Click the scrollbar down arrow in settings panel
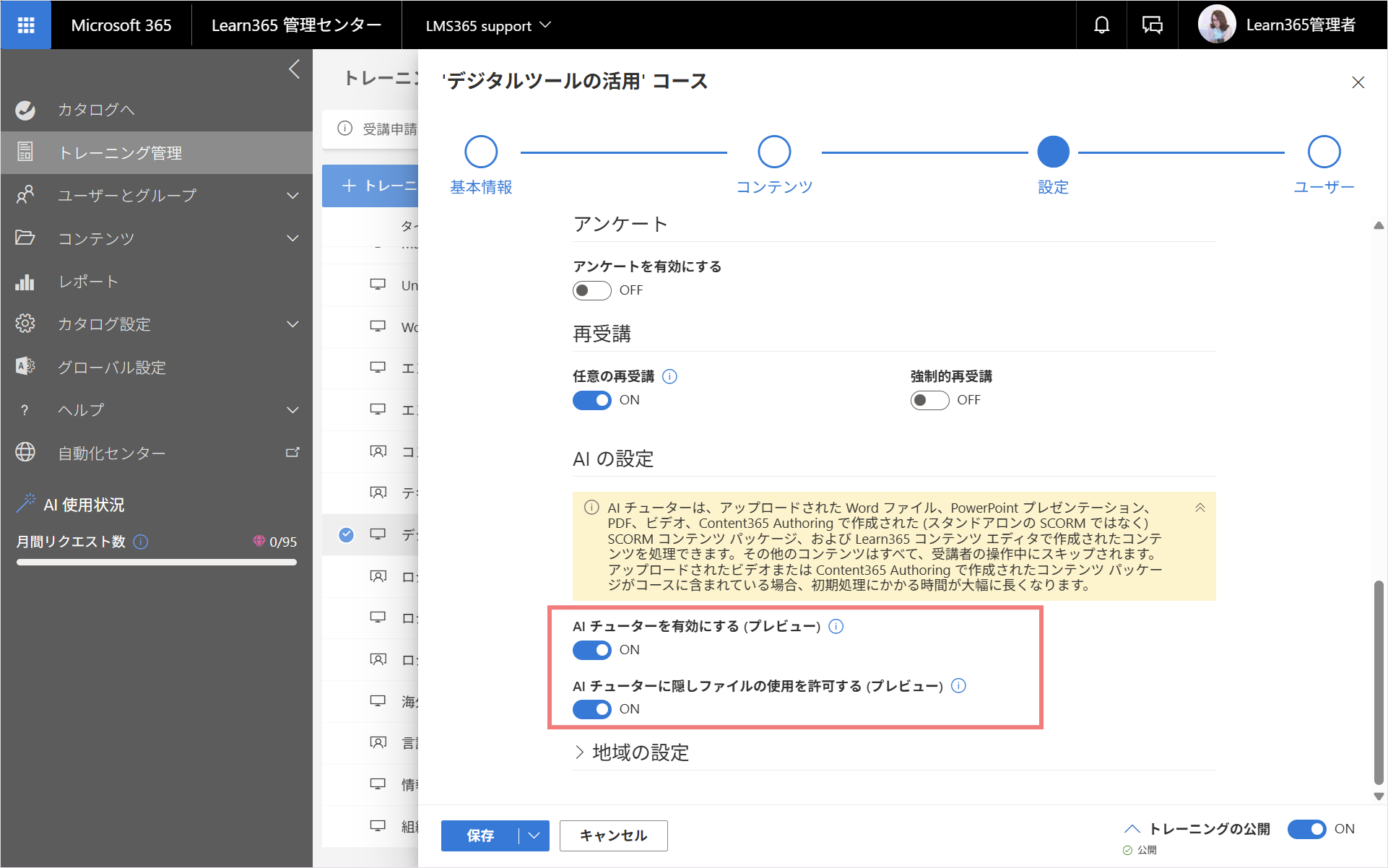This screenshot has width=1388, height=868. click(1378, 796)
